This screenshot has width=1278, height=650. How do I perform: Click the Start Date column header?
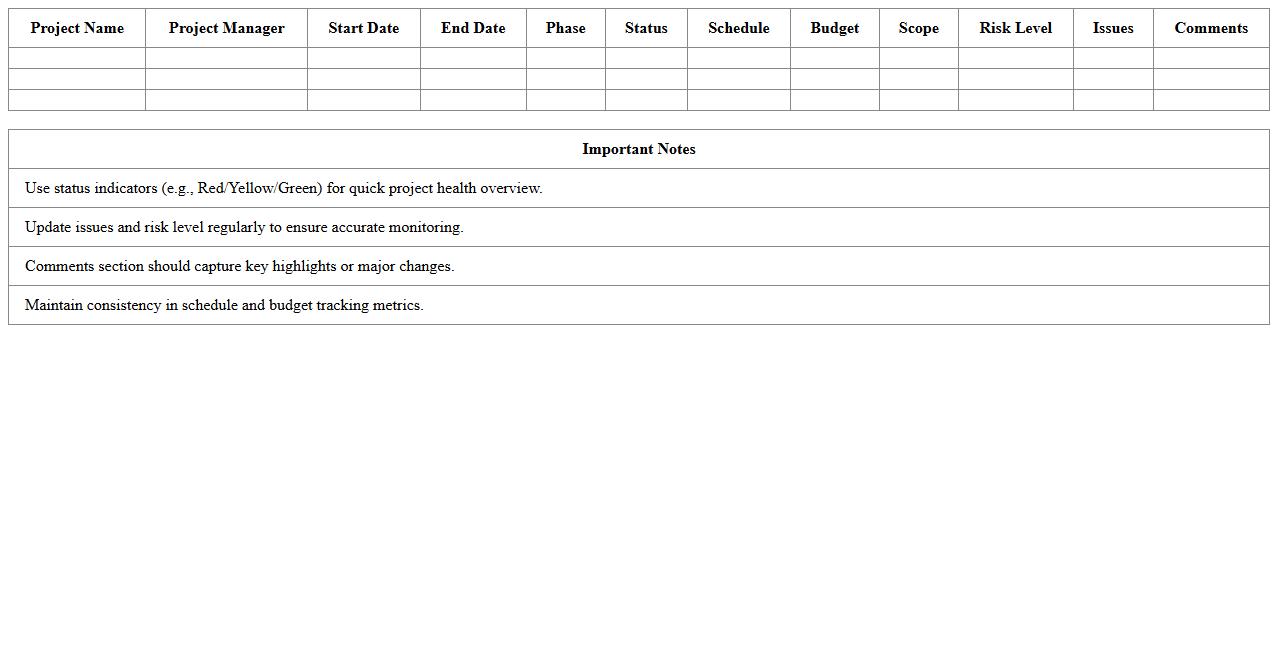click(363, 28)
